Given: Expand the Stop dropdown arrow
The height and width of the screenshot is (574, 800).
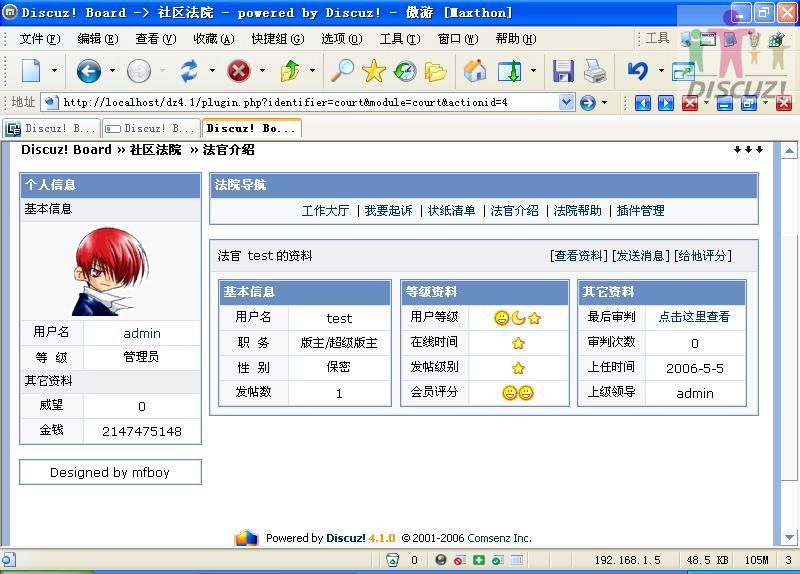Looking at the screenshot, I should pyautogui.click(x=262, y=70).
